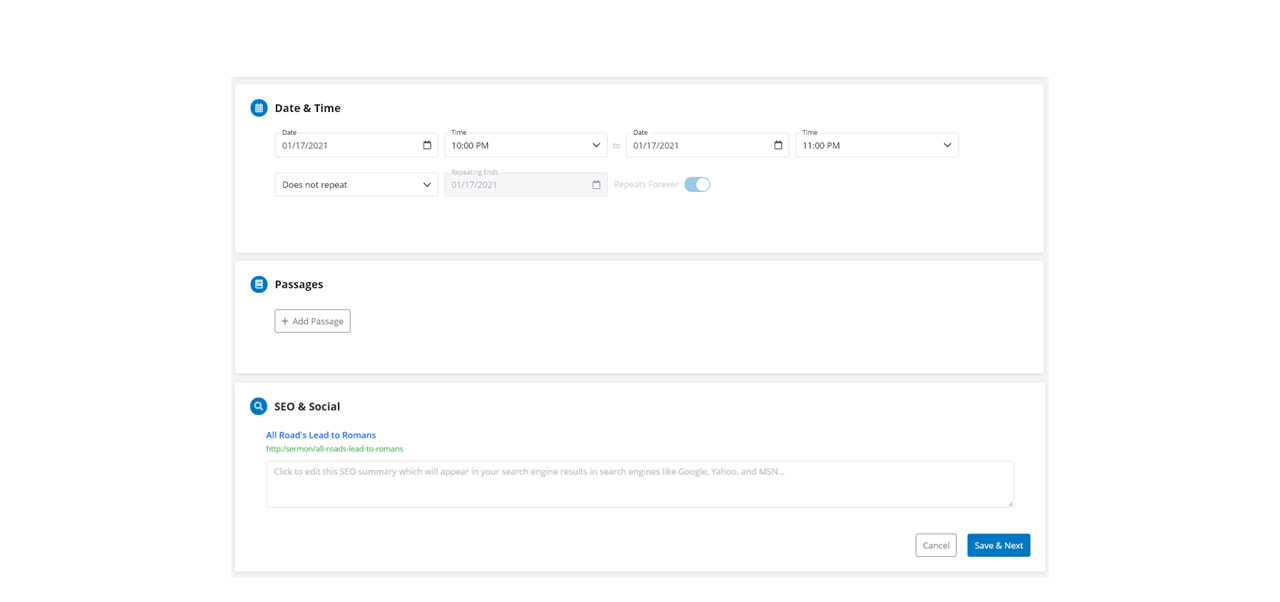1280x602 pixels.
Task: Focus the start date 01/17/2021 text field
Action: point(345,146)
